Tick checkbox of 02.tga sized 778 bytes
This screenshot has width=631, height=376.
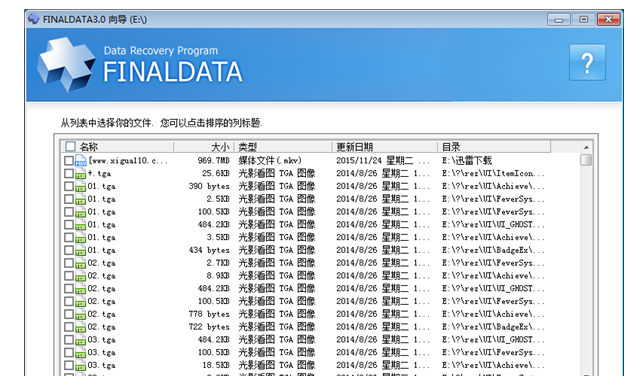pos(69,314)
